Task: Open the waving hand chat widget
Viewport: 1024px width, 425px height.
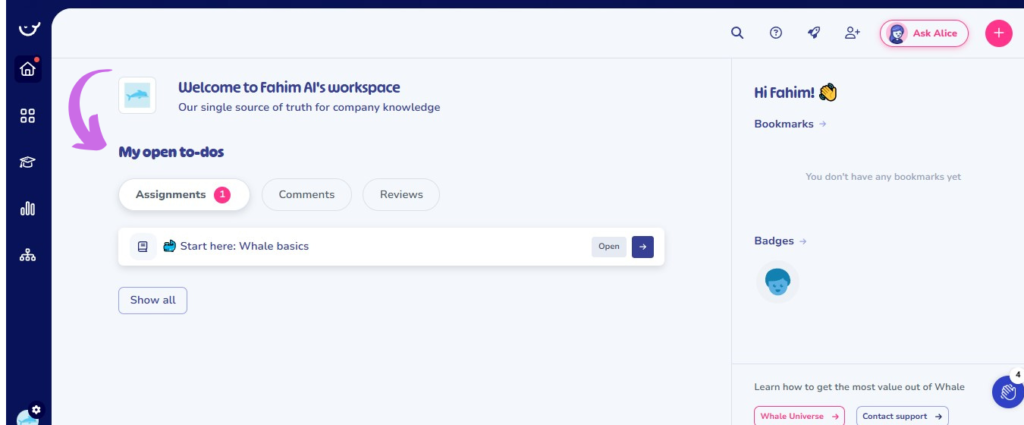Action: [1008, 392]
